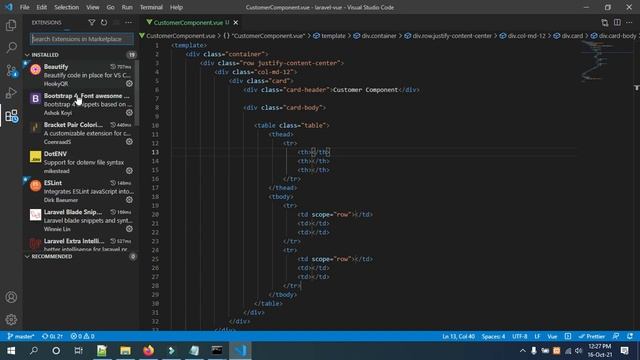Open ESLint extension manage gear

tap(129, 200)
